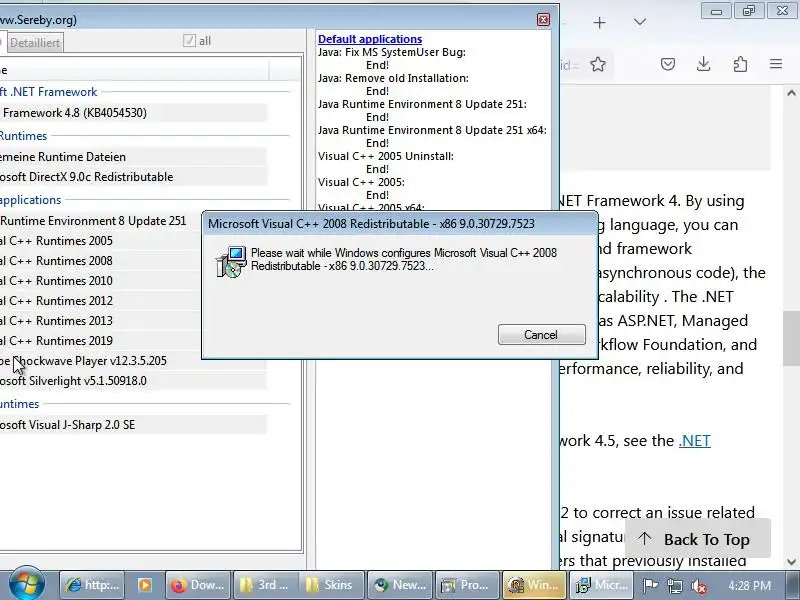Open the Firefox list all tabs dropdown
Viewport: 800px width, 600px height.
pos(639,22)
